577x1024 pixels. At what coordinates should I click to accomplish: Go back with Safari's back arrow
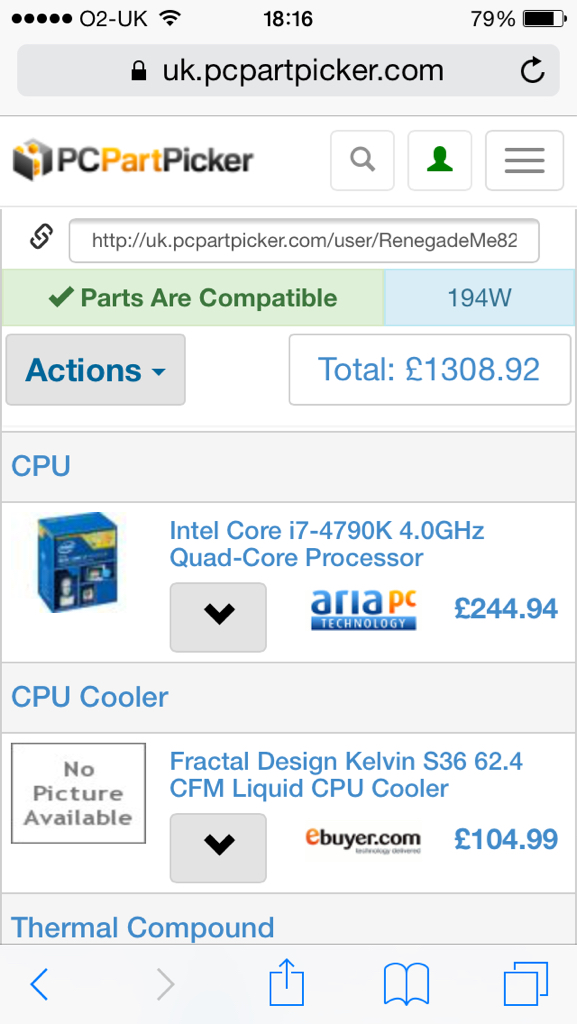coord(40,984)
